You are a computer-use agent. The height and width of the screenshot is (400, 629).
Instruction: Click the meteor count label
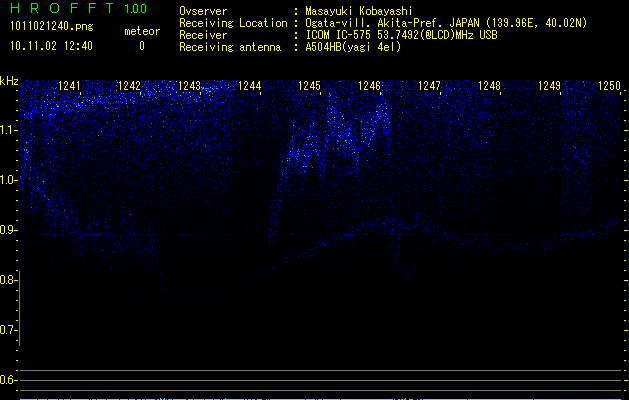(x=142, y=31)
